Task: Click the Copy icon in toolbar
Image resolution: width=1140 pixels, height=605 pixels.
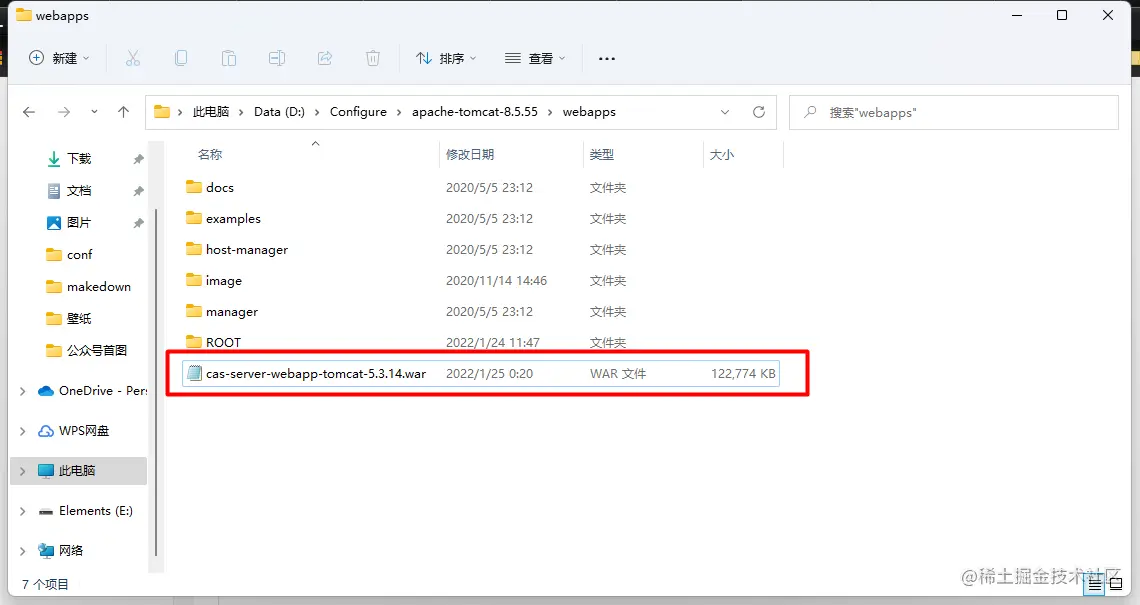Action: click(181, 58)
